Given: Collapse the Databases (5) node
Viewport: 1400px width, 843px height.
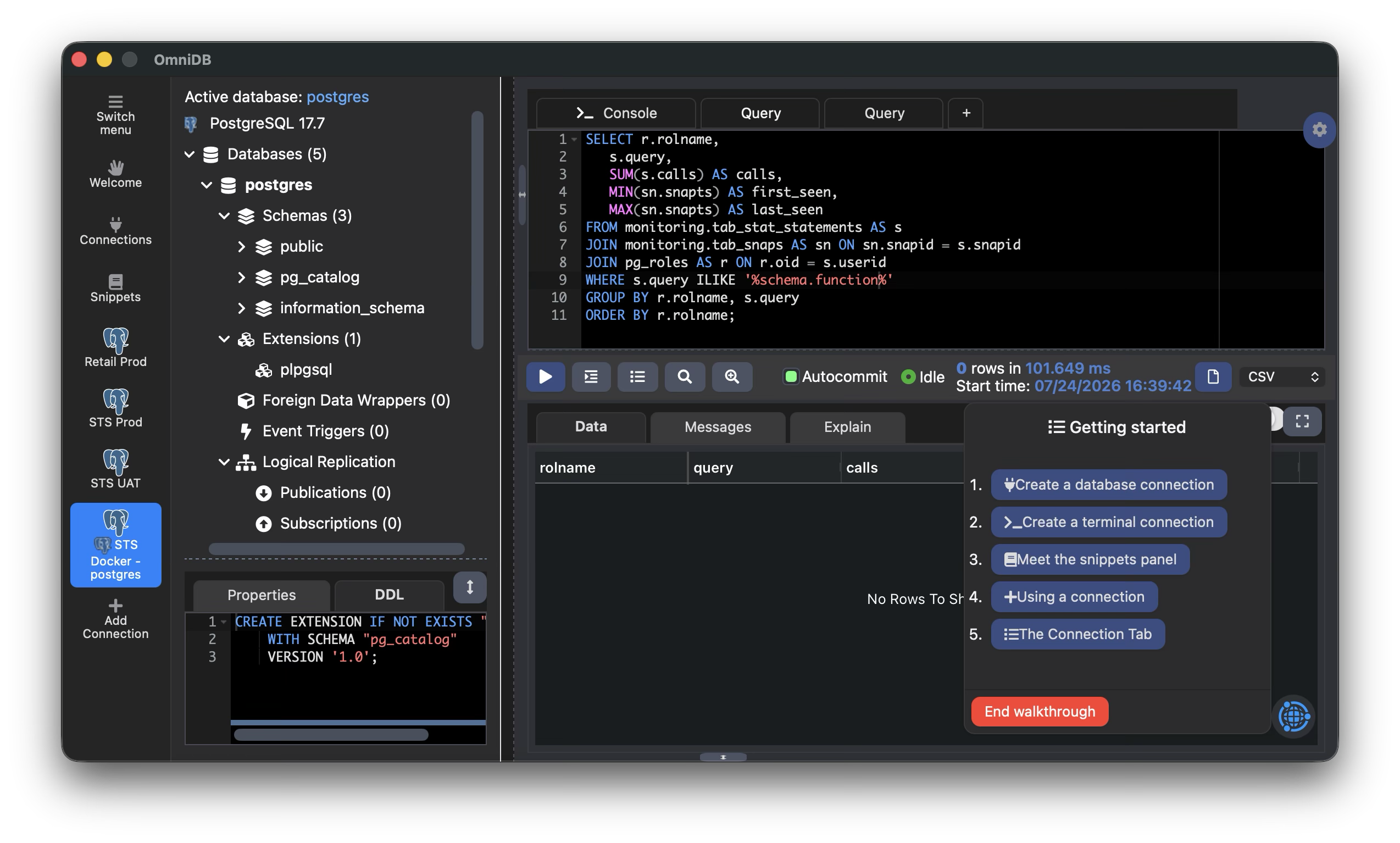Looking at the screenshot, I should [x=189, y=154].
